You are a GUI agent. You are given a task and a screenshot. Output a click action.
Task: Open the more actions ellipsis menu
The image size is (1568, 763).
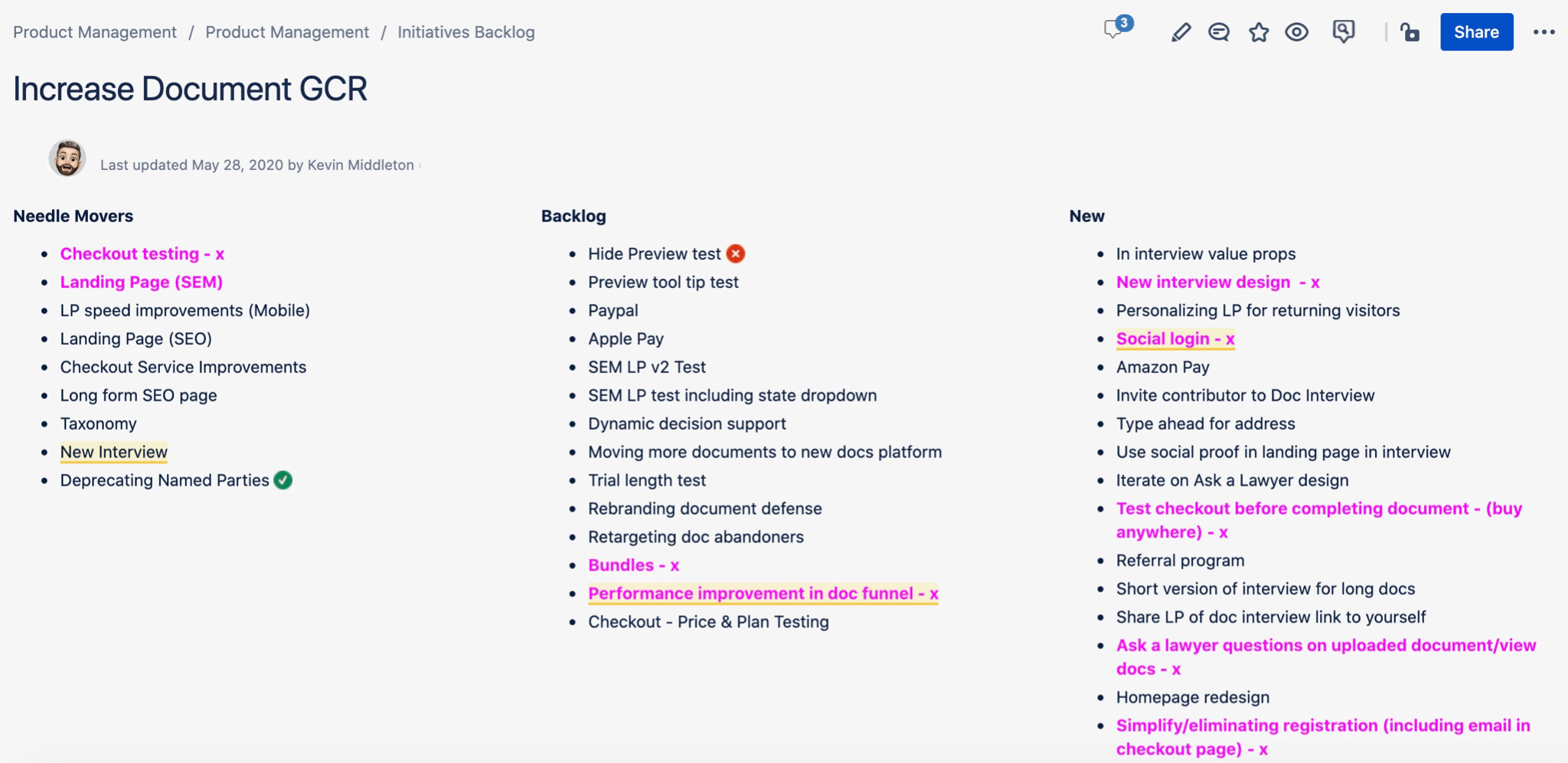1546,31
